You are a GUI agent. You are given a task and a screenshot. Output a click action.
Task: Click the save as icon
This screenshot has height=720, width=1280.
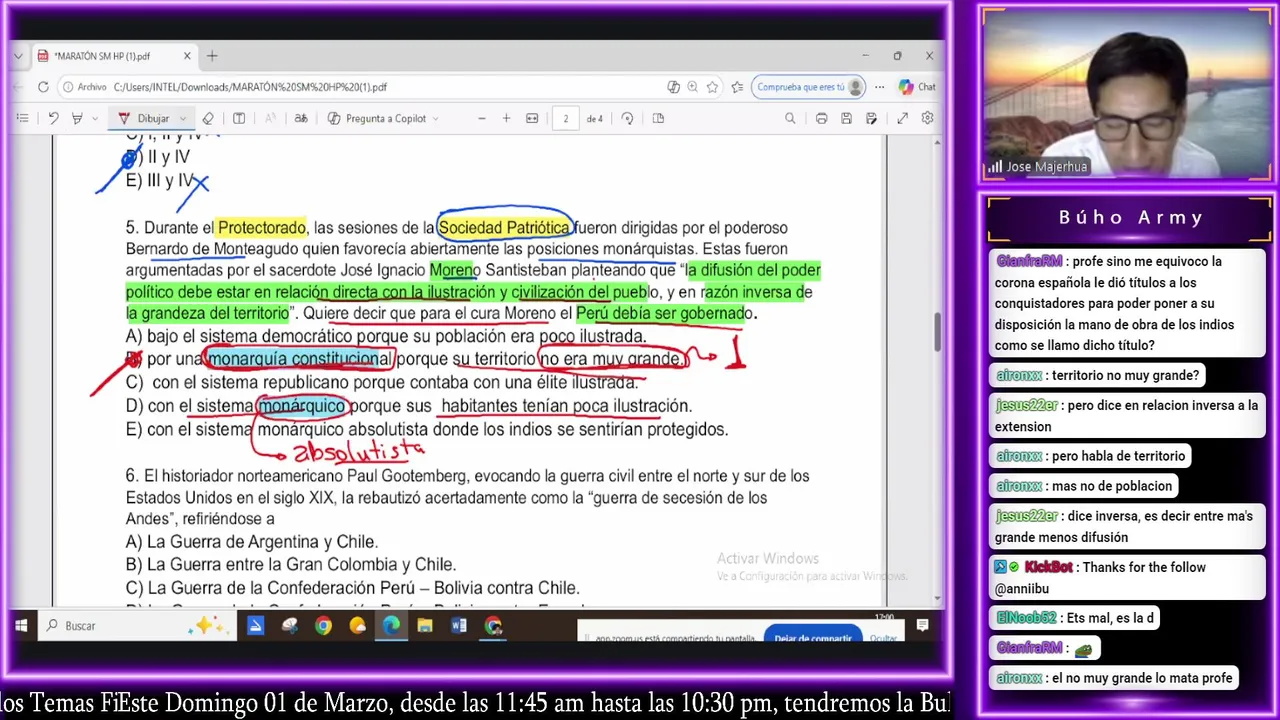pos(871,118)
